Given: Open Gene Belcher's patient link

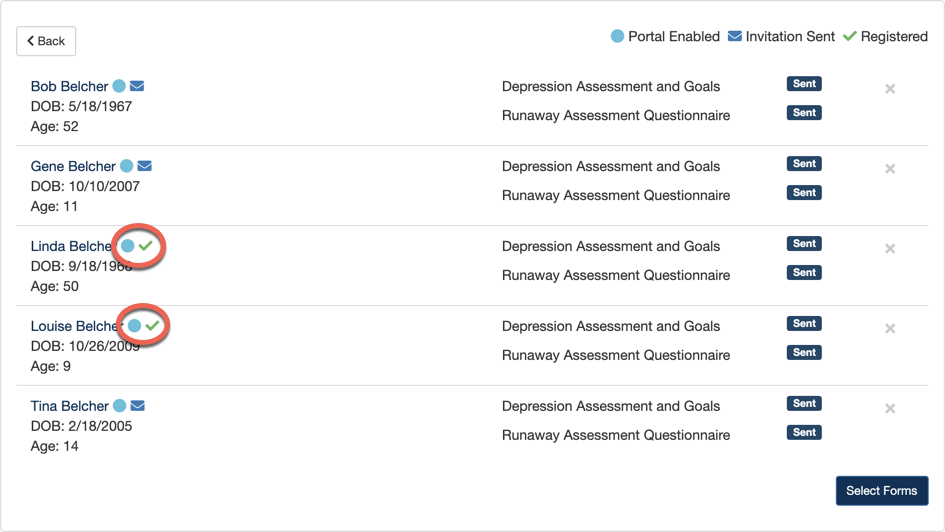Looking at the screenshot, I should coord(73,166).
